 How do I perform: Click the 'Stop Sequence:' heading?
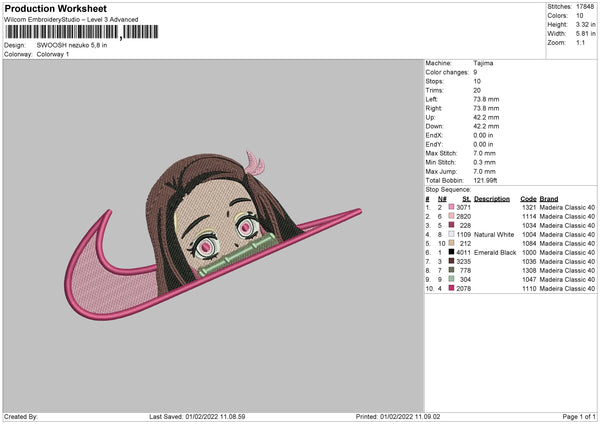pyautogui.click(x=448, y=190)
